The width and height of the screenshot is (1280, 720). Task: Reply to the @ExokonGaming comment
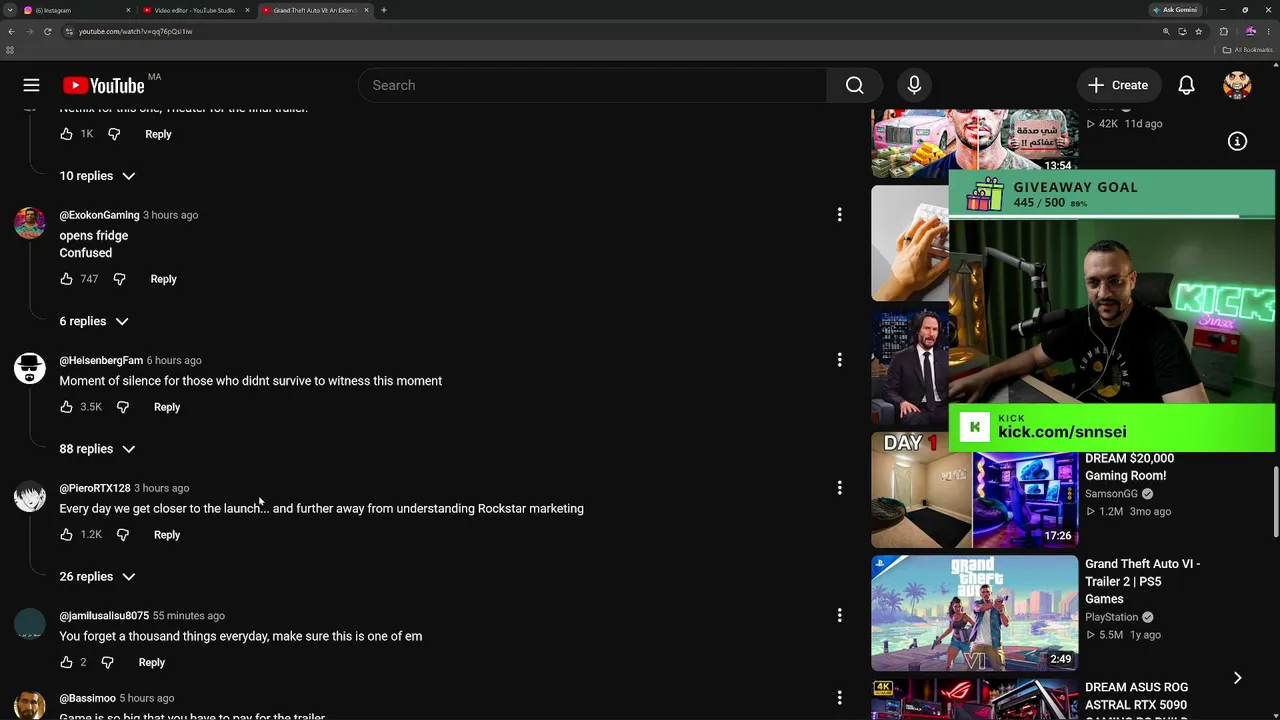click(x=163, y=279)
